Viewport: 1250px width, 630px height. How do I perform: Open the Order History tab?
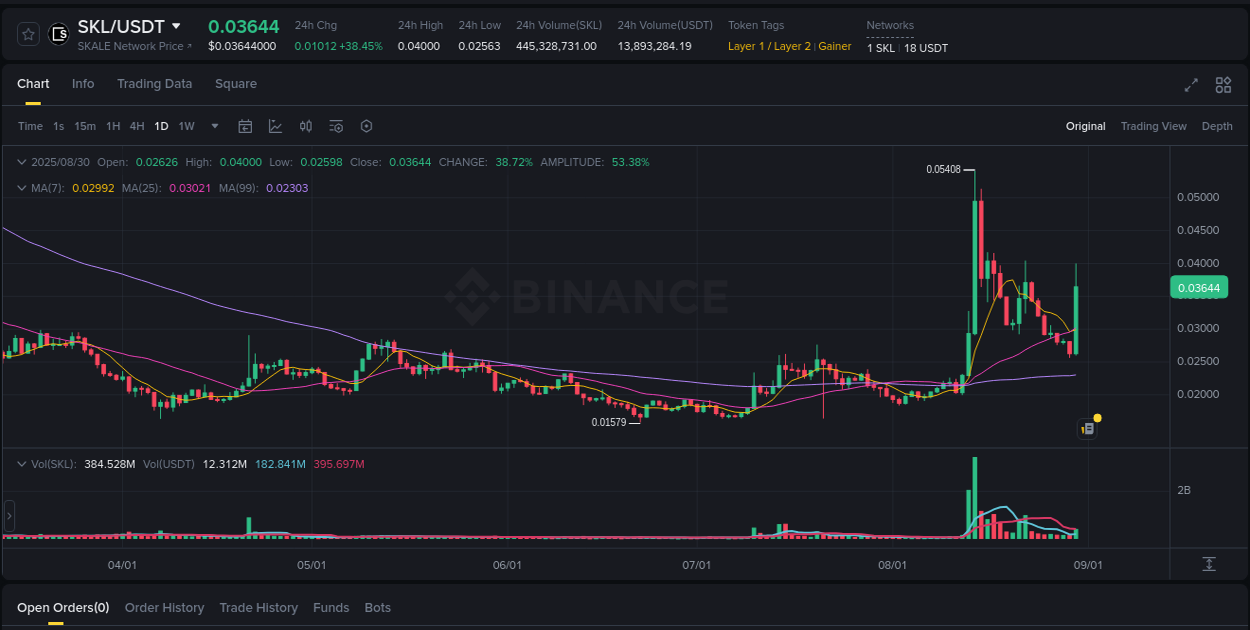[164, 607]
